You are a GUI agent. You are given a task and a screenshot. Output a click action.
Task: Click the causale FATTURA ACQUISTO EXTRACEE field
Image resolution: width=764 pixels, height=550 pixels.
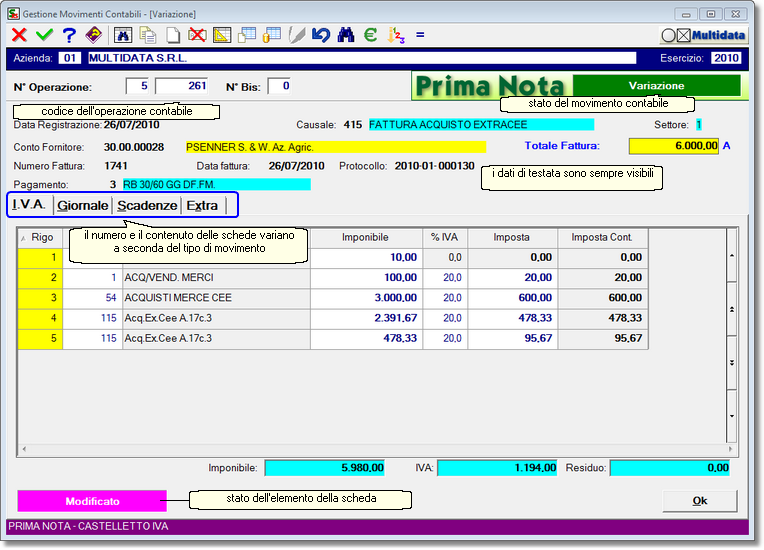[481, 125]
